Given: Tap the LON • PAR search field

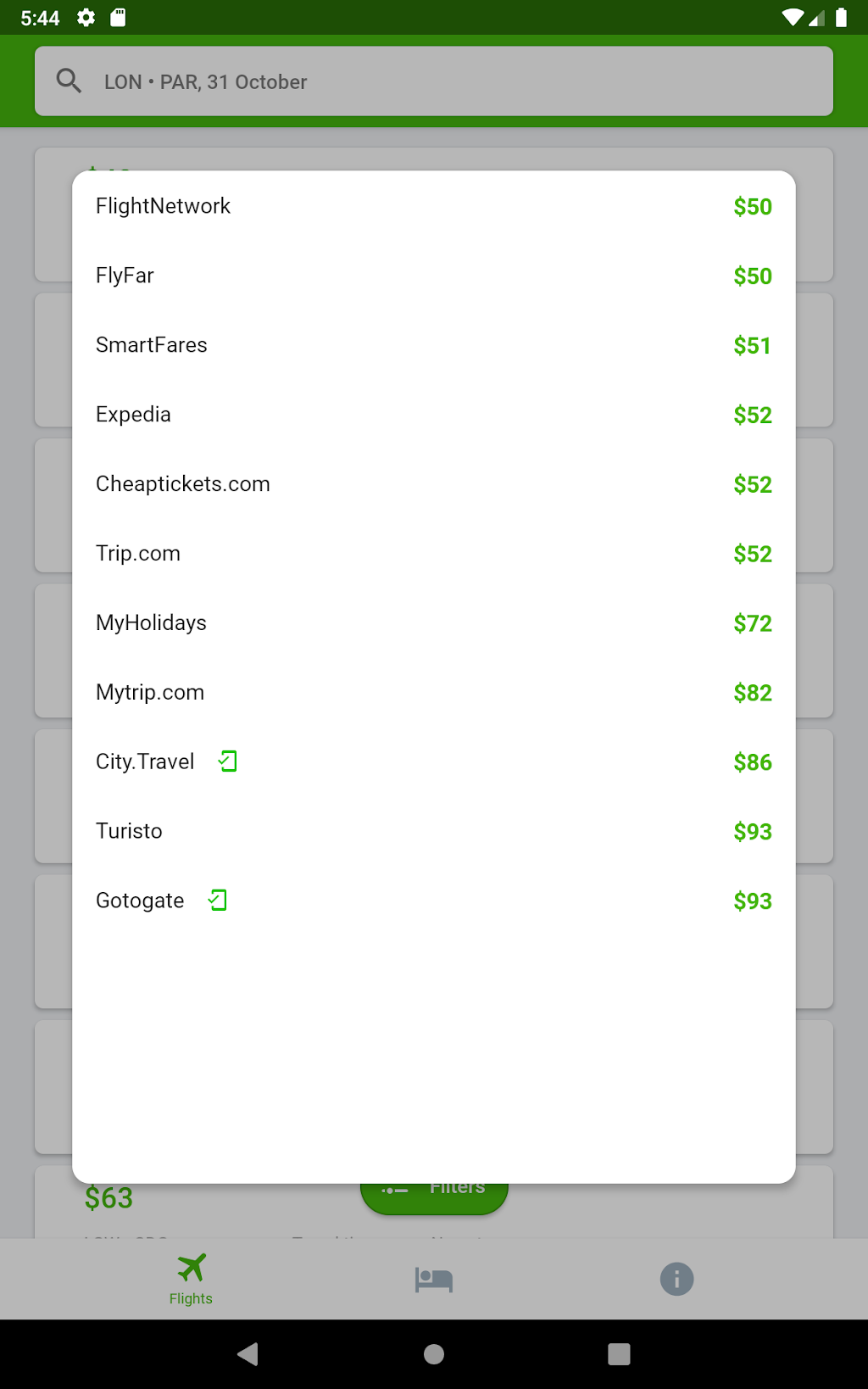Looking at the screenshot, I should point(458,81).
